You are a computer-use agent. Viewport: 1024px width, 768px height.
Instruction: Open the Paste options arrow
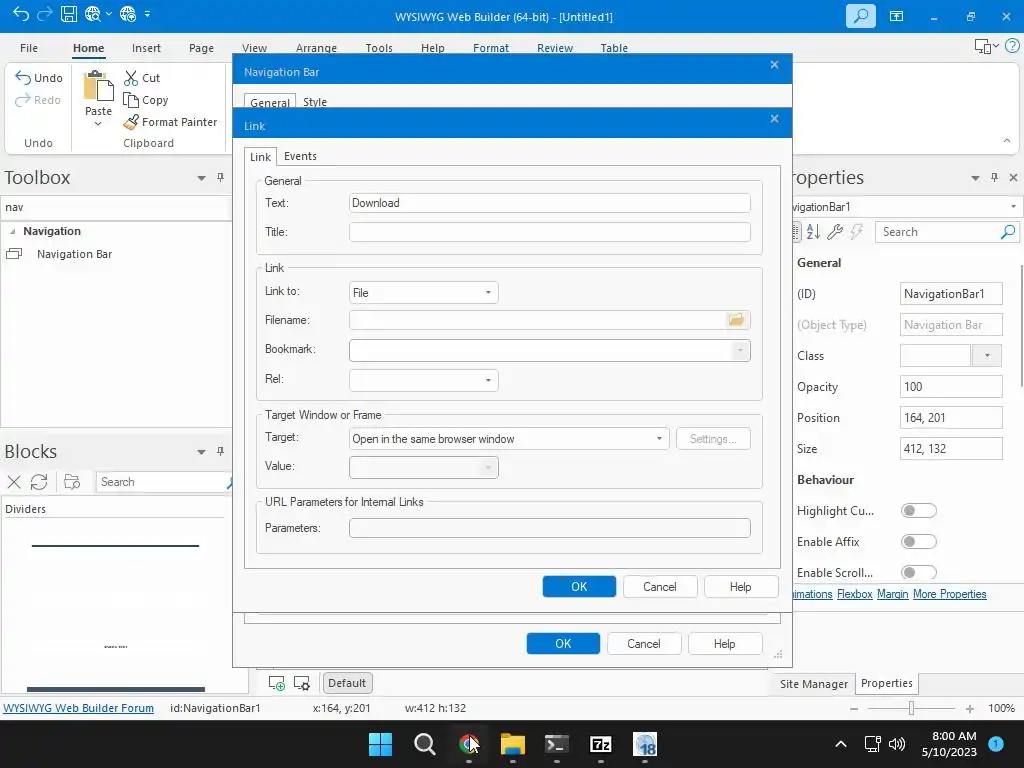coord(98,123)
